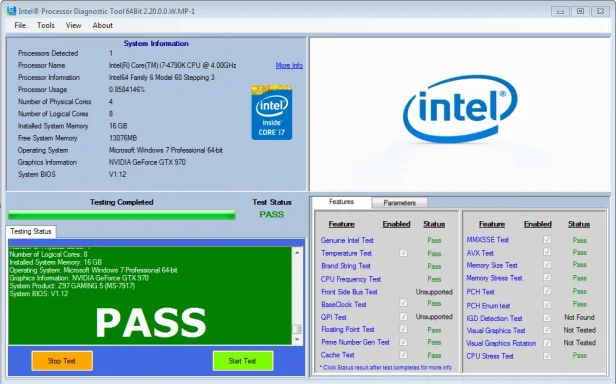Click the CPU Frequency Test Pass status
Viewport: 616px width, 384px height.
434,279
